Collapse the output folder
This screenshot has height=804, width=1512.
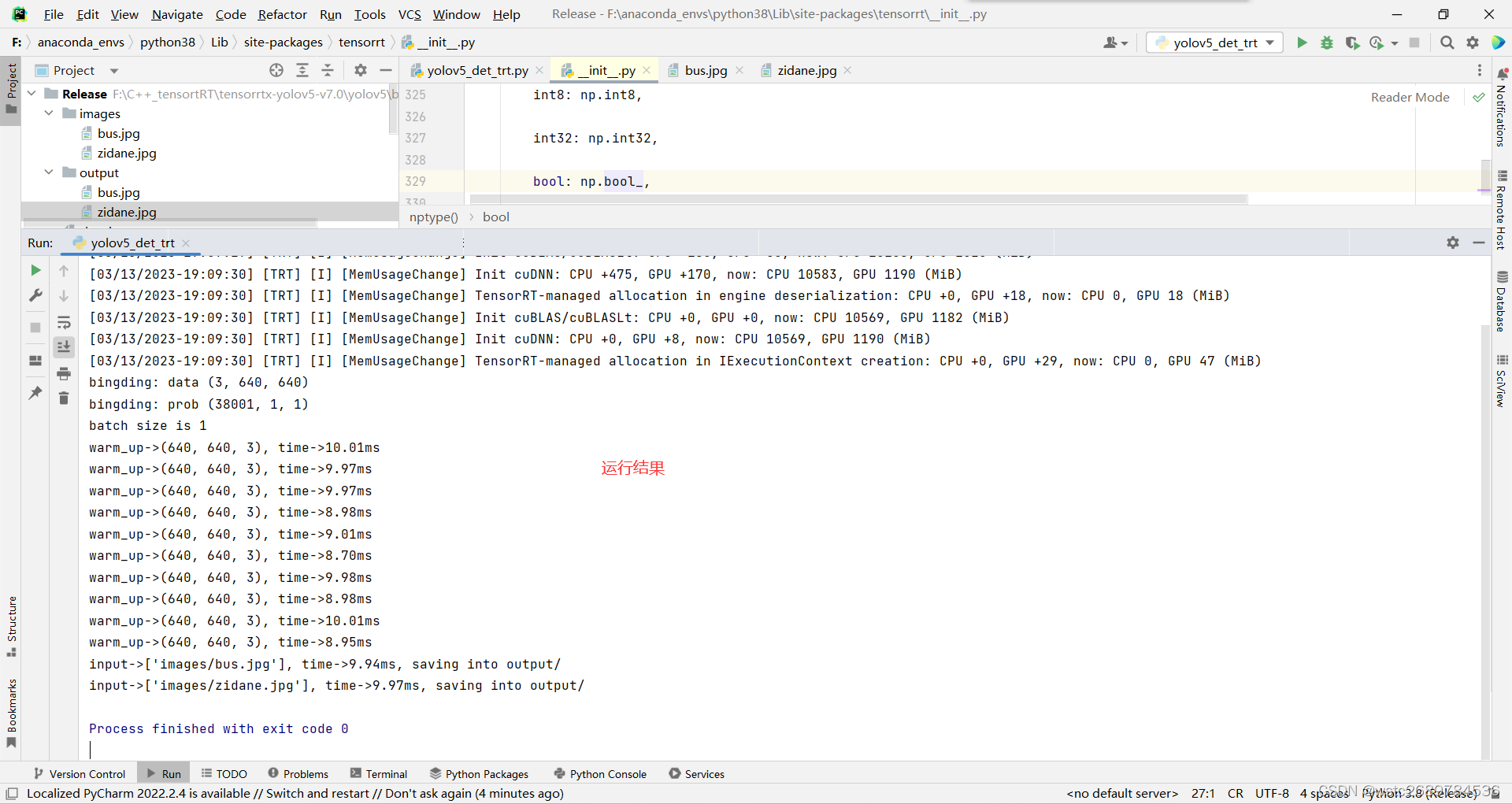pyautogui.click(x=49, y=172)
